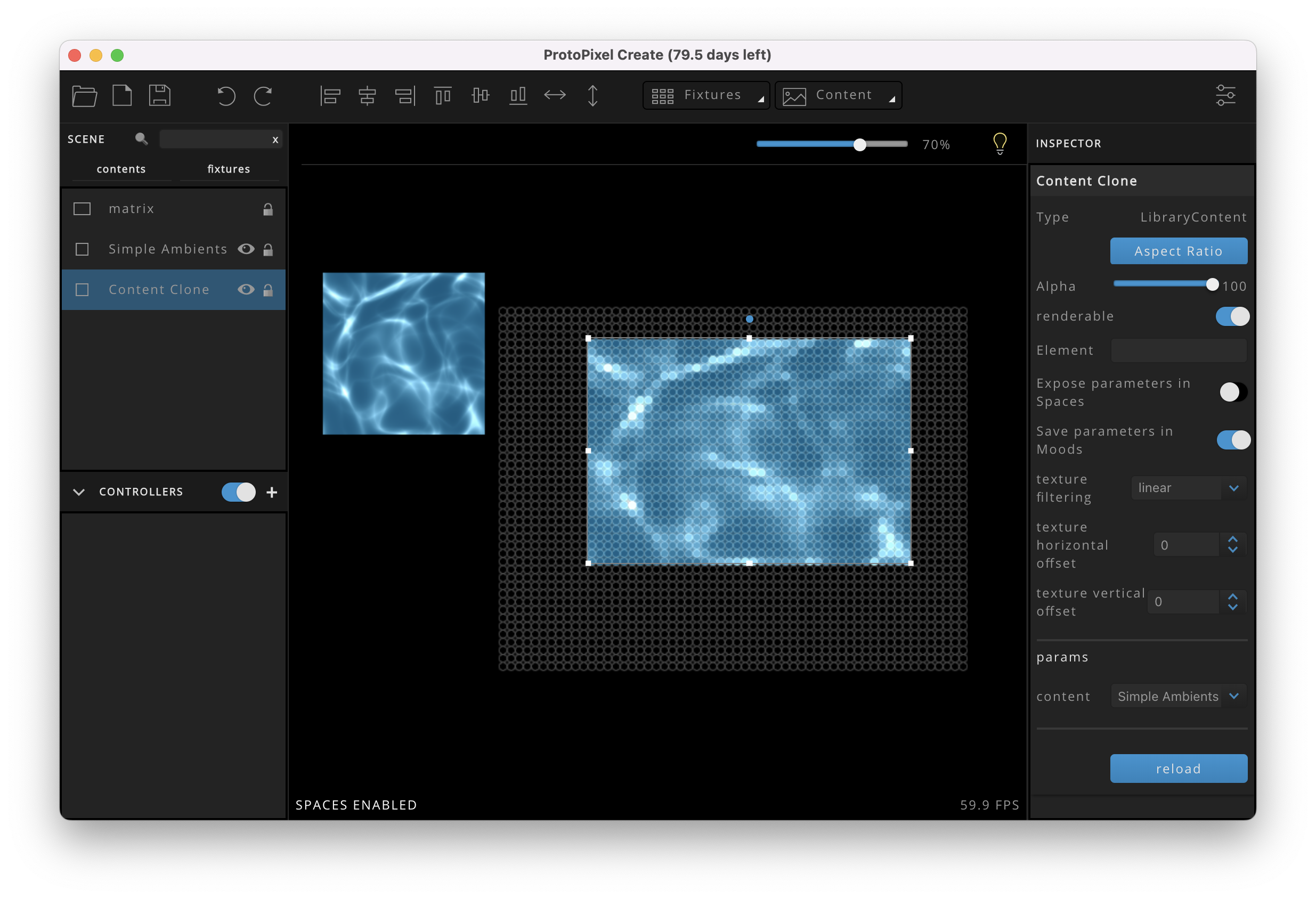Increase texture vertical offset value

[1233, 596]
